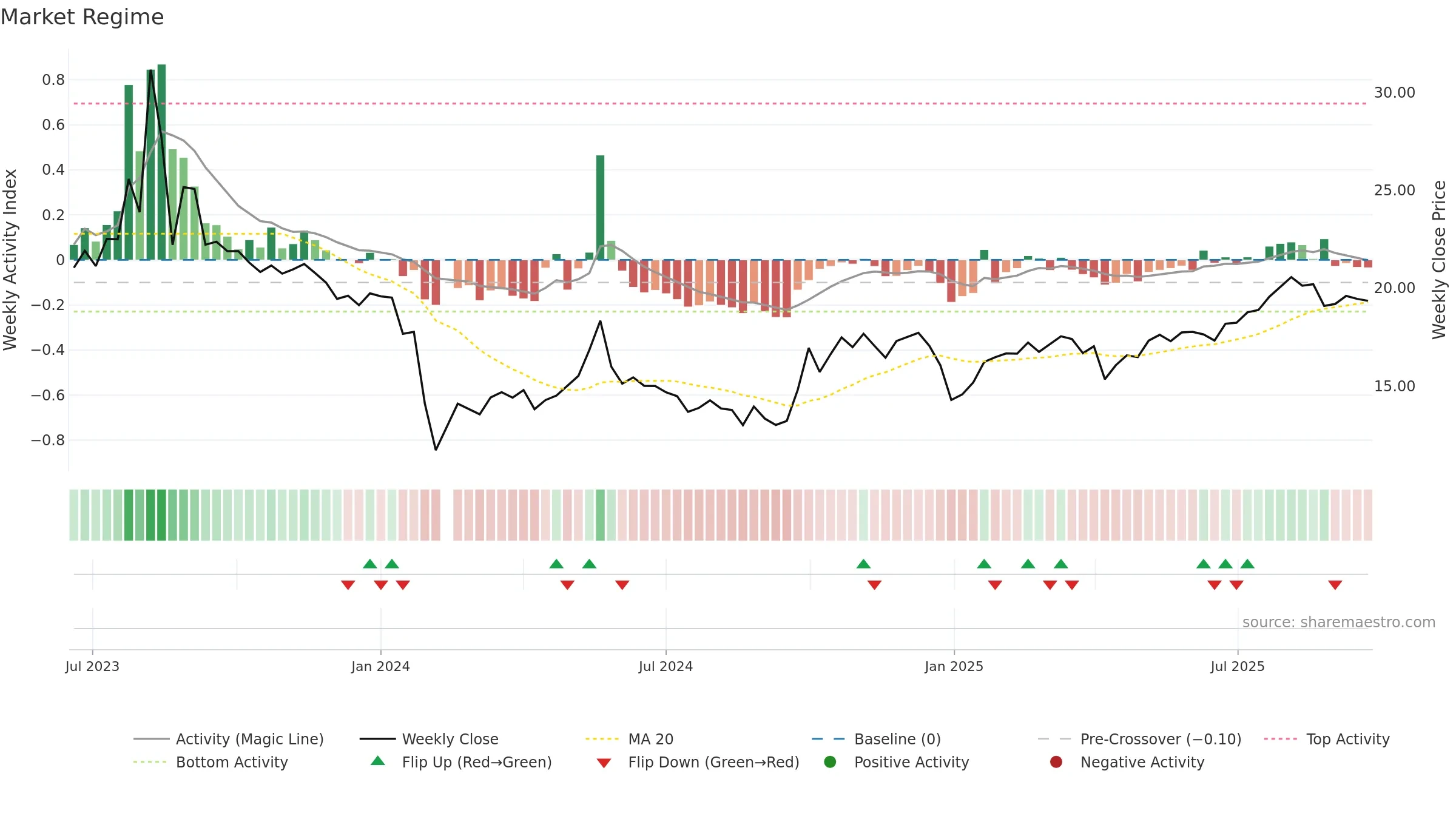Image resolution: width=1456 pixels, height=819 pixels.
Task: Toggle the Pre-Crossover (−0.10) legend entry
Action: pyautogui.click(x=1139, y=739)
